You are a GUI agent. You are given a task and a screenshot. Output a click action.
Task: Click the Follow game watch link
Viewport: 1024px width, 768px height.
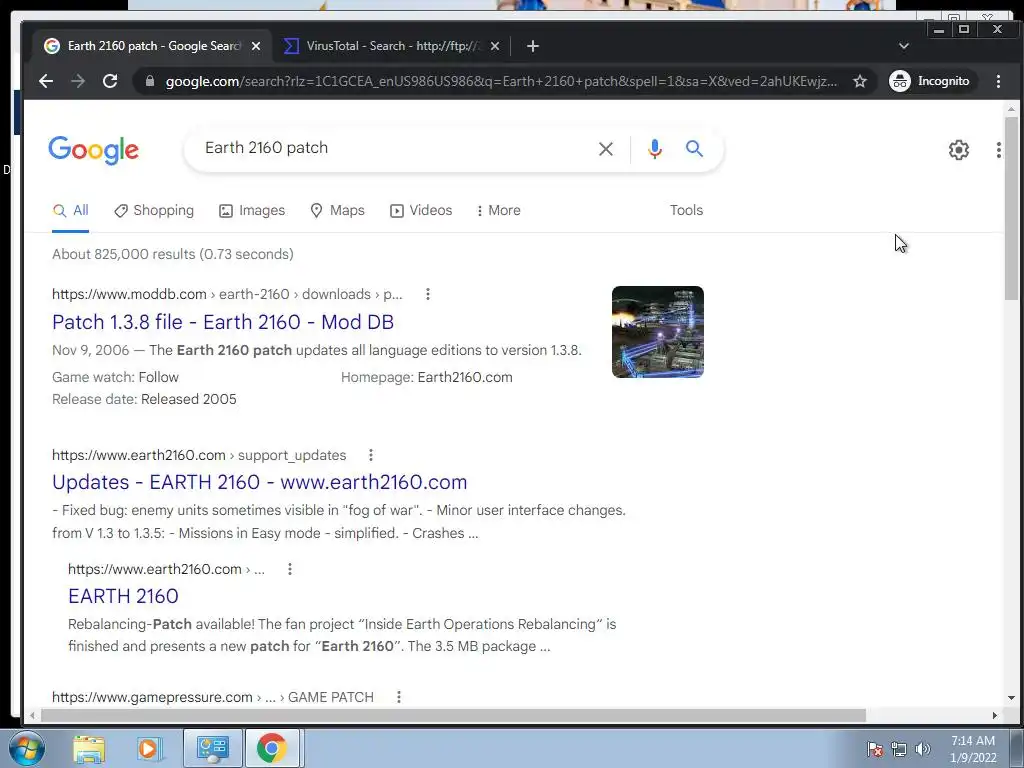pyautogui.click(x=159, y=377)
